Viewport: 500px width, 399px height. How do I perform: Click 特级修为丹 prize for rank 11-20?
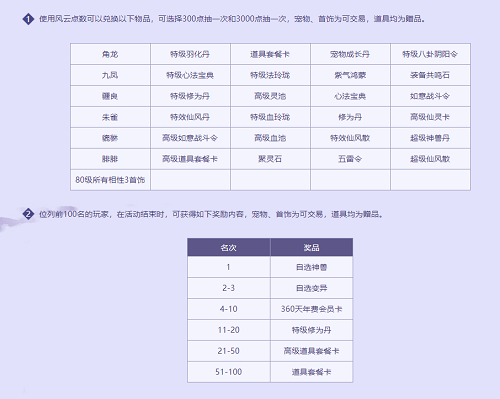[x=312, y=330]
